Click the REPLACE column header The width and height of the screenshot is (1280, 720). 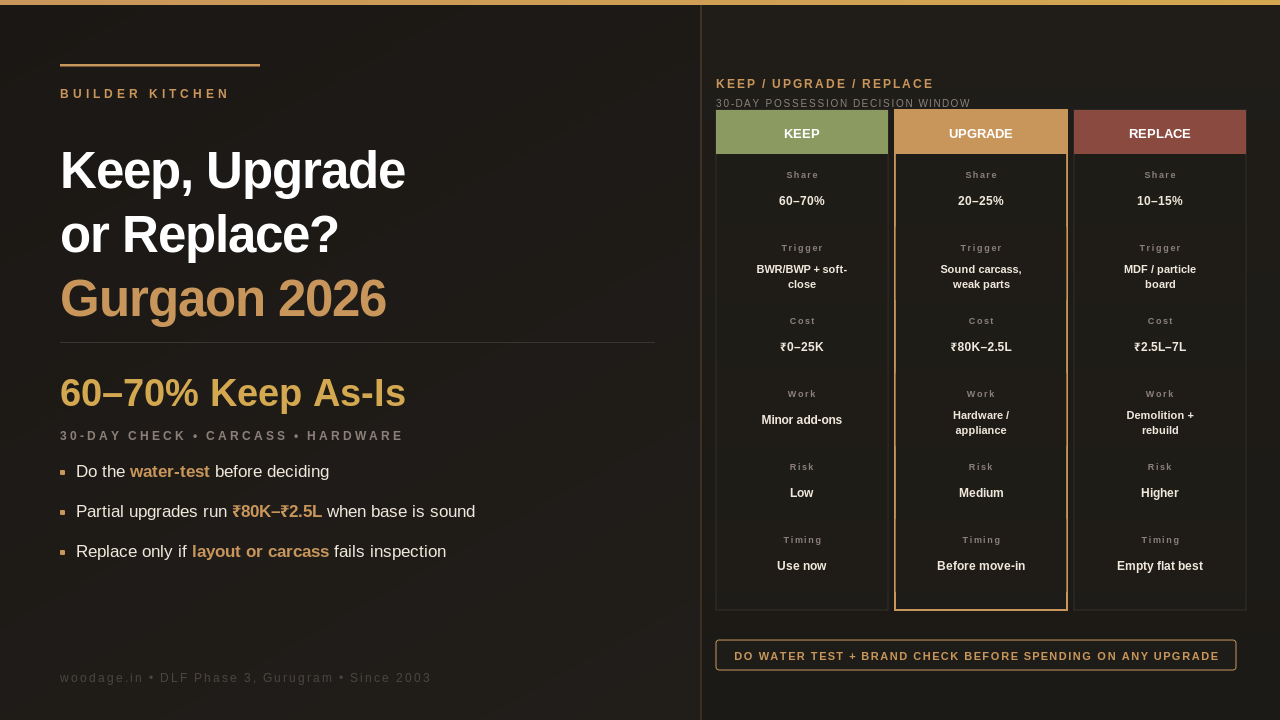pos(1160,132)
